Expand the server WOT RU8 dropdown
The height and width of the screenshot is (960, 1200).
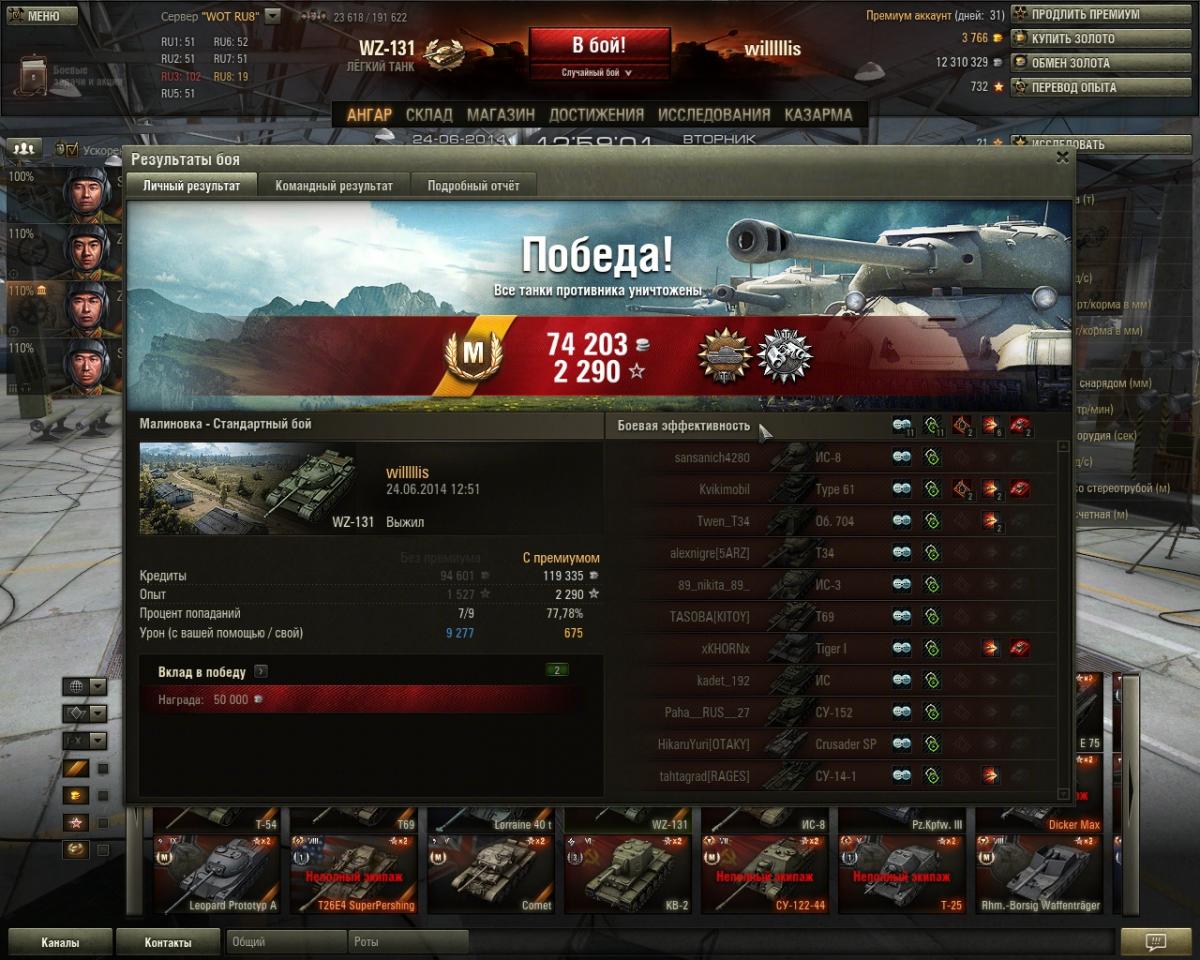[272, 17]
